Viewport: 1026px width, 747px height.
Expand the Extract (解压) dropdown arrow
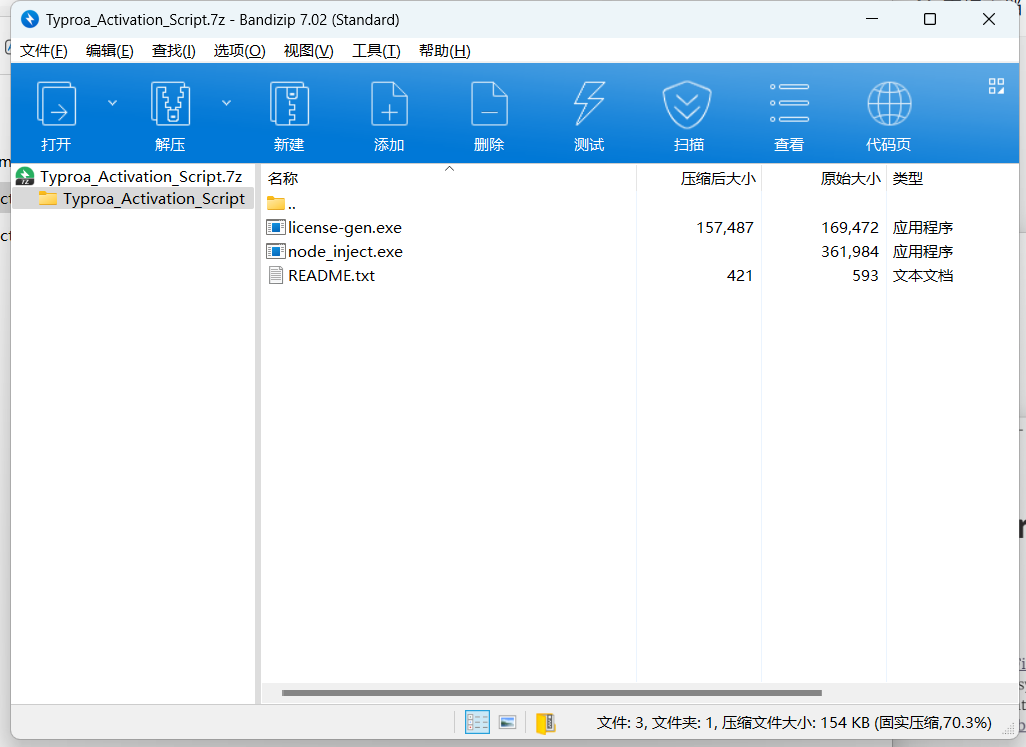[x=226, y=103]
